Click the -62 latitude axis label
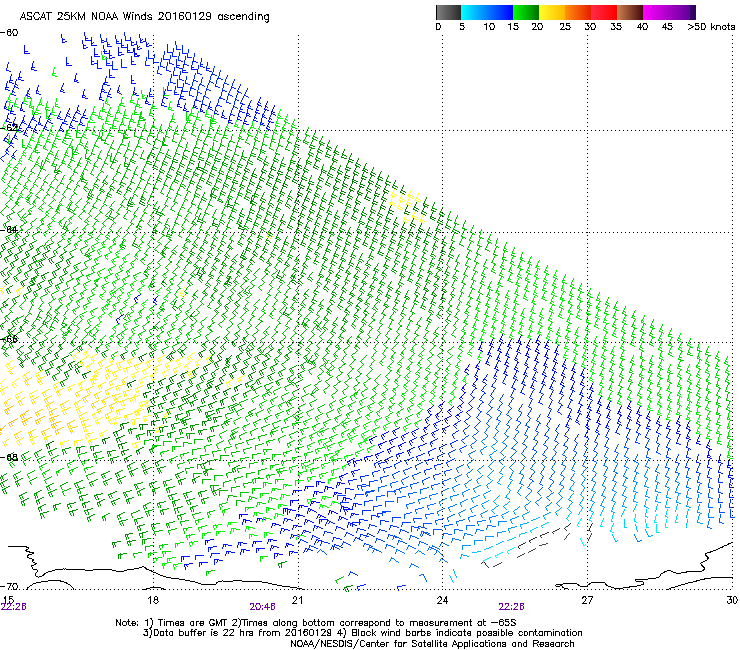 tap(9, 128)
